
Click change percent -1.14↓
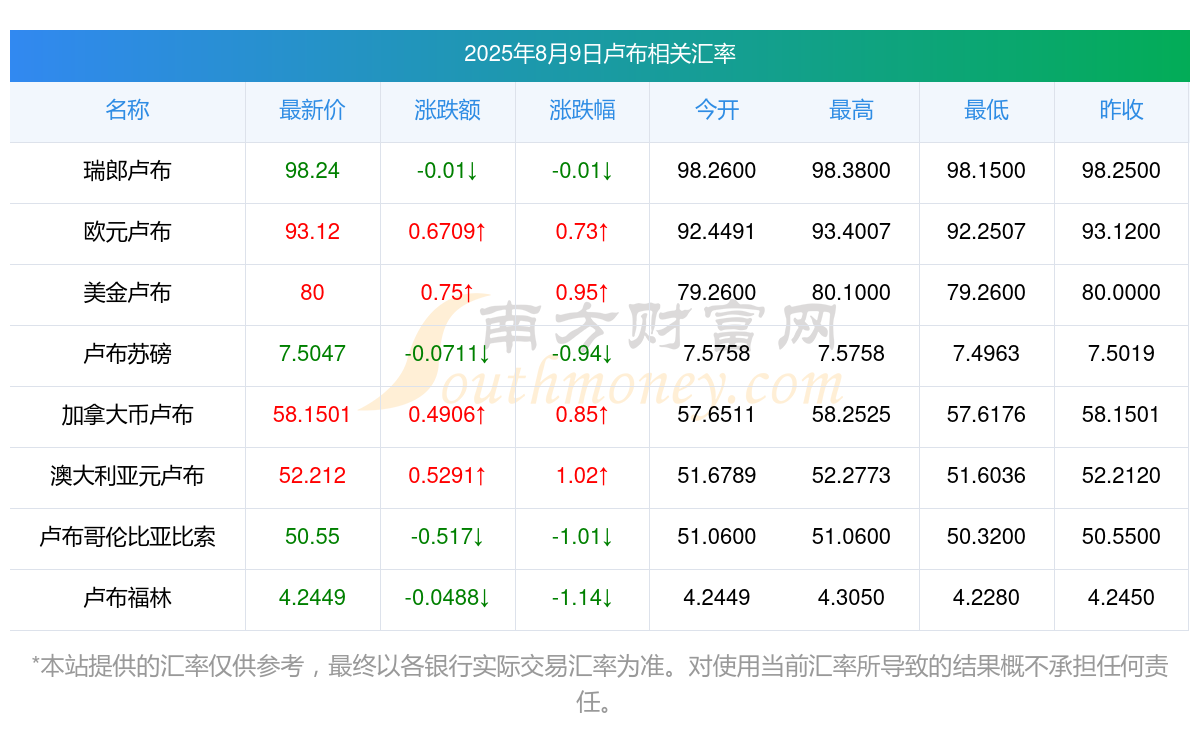point(582,598)
